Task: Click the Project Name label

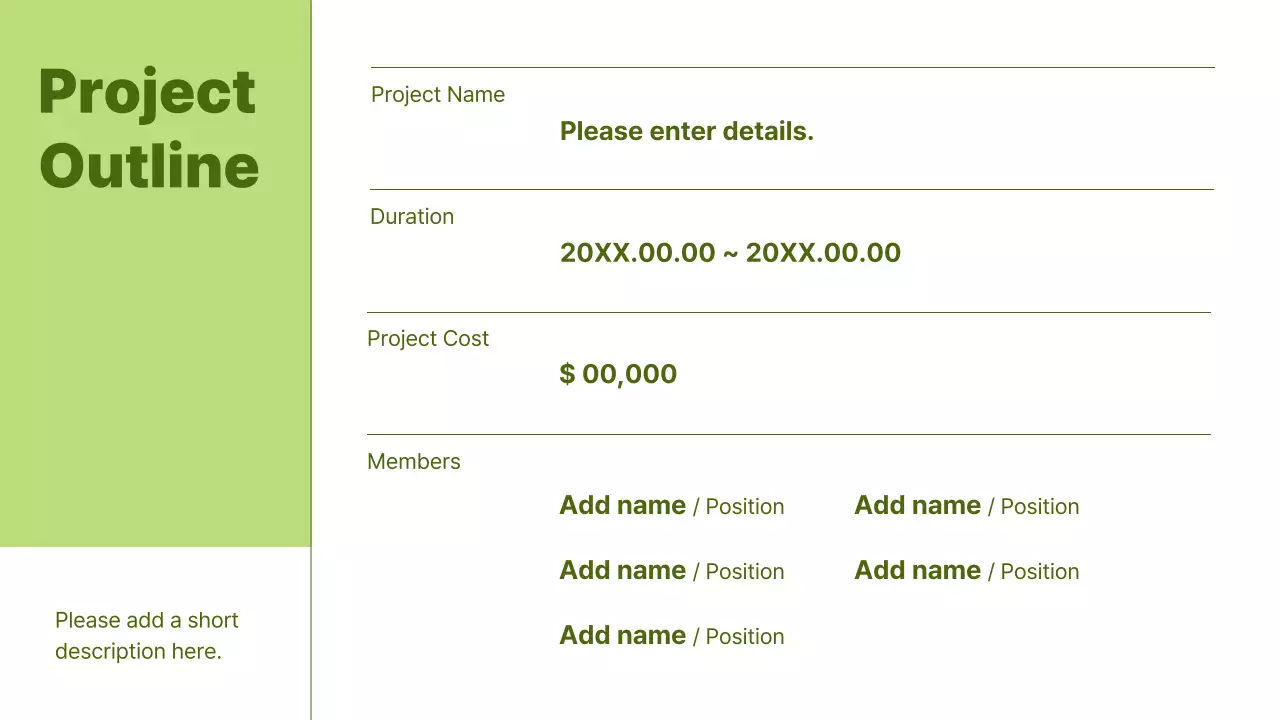Action: 438,95
